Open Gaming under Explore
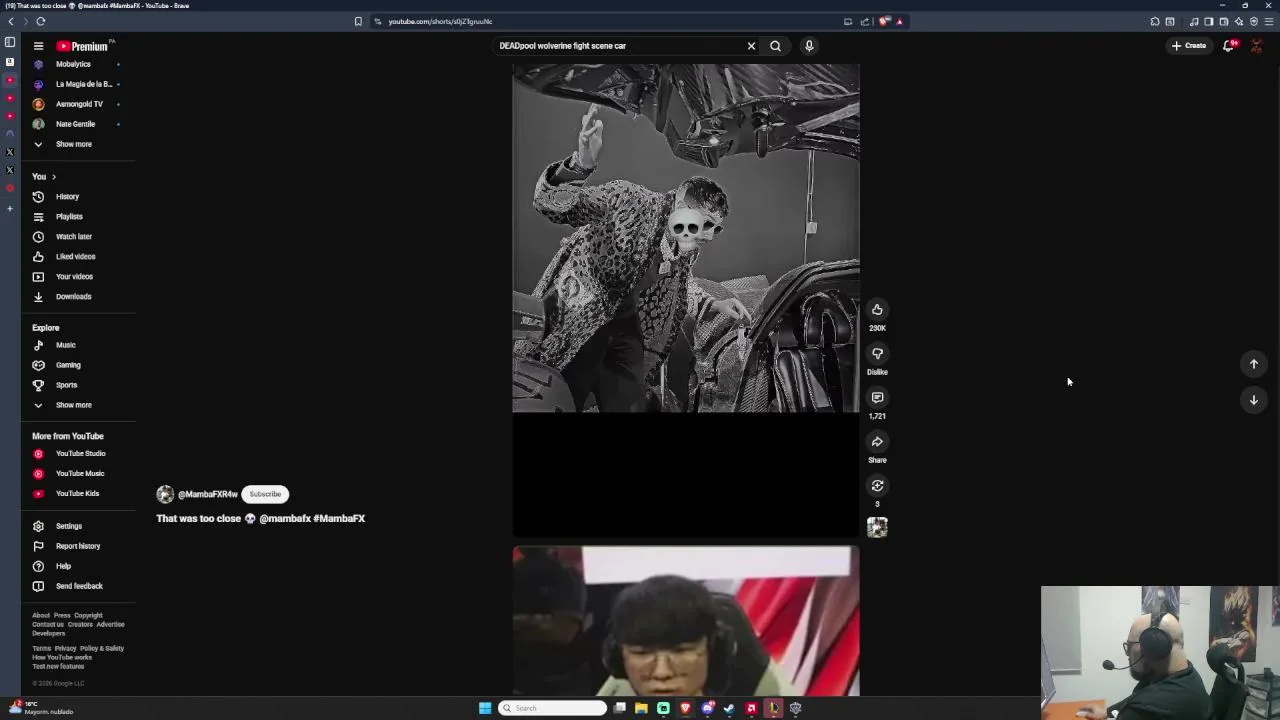This screenshot has height=720, width=1280. coord(68,365)
